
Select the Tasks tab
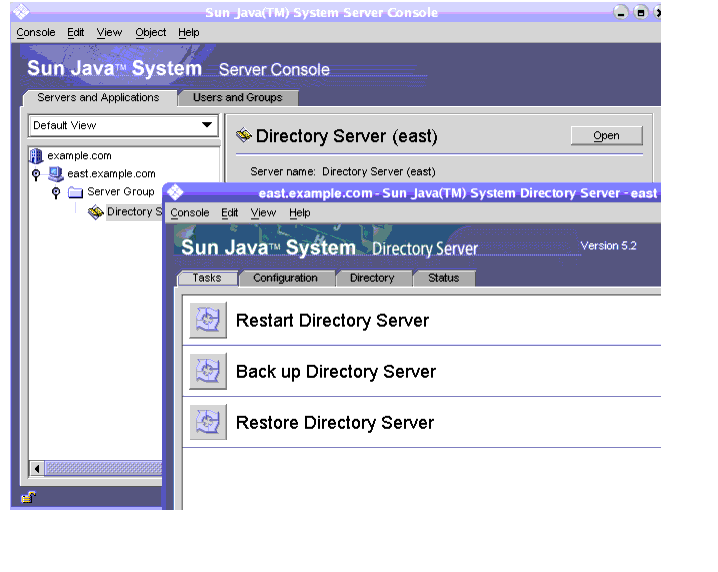coord(207,278)
